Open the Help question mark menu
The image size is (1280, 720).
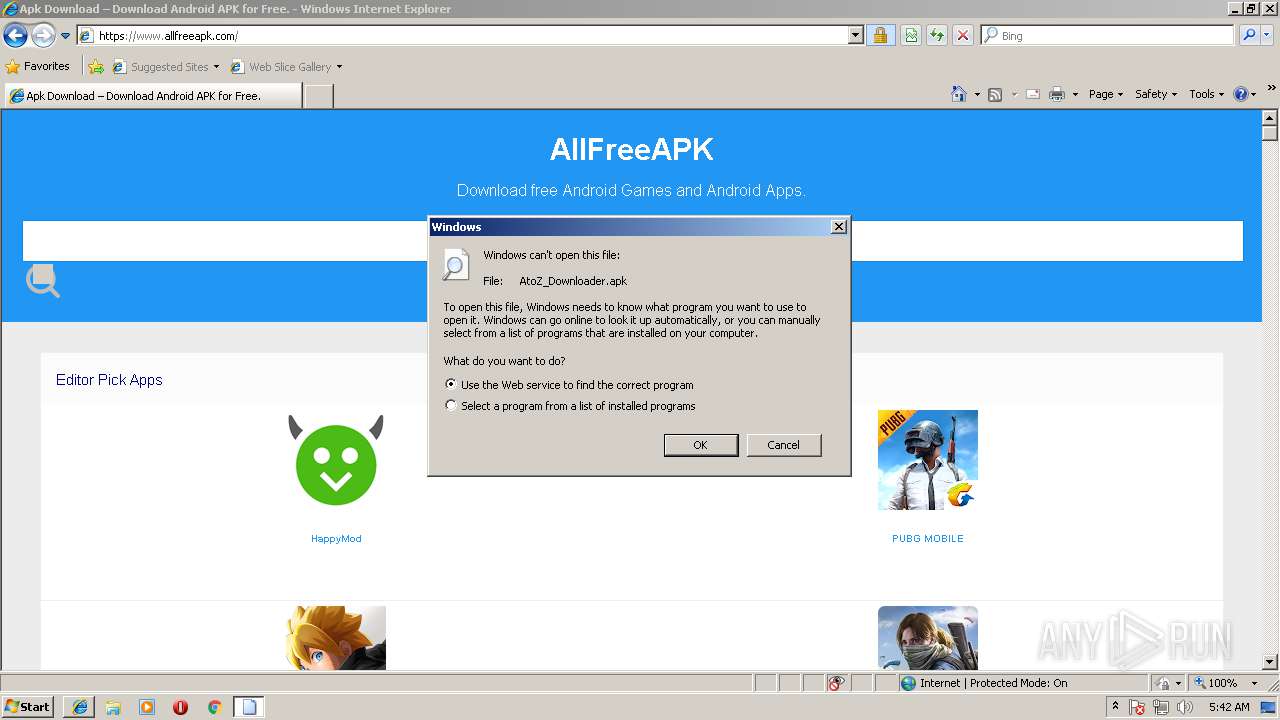click(1245, 94)
